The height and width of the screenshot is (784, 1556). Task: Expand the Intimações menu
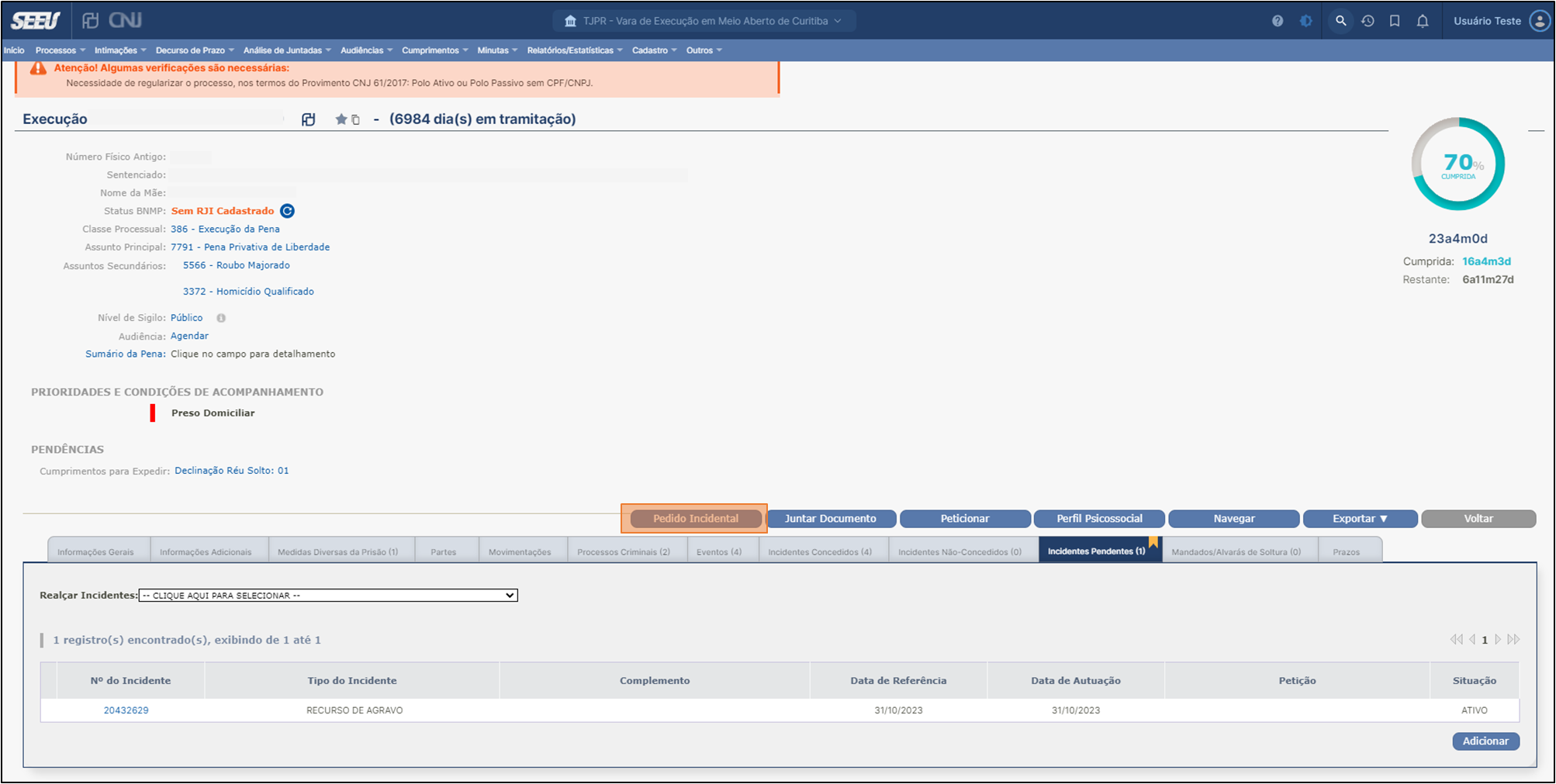(120, 50)
